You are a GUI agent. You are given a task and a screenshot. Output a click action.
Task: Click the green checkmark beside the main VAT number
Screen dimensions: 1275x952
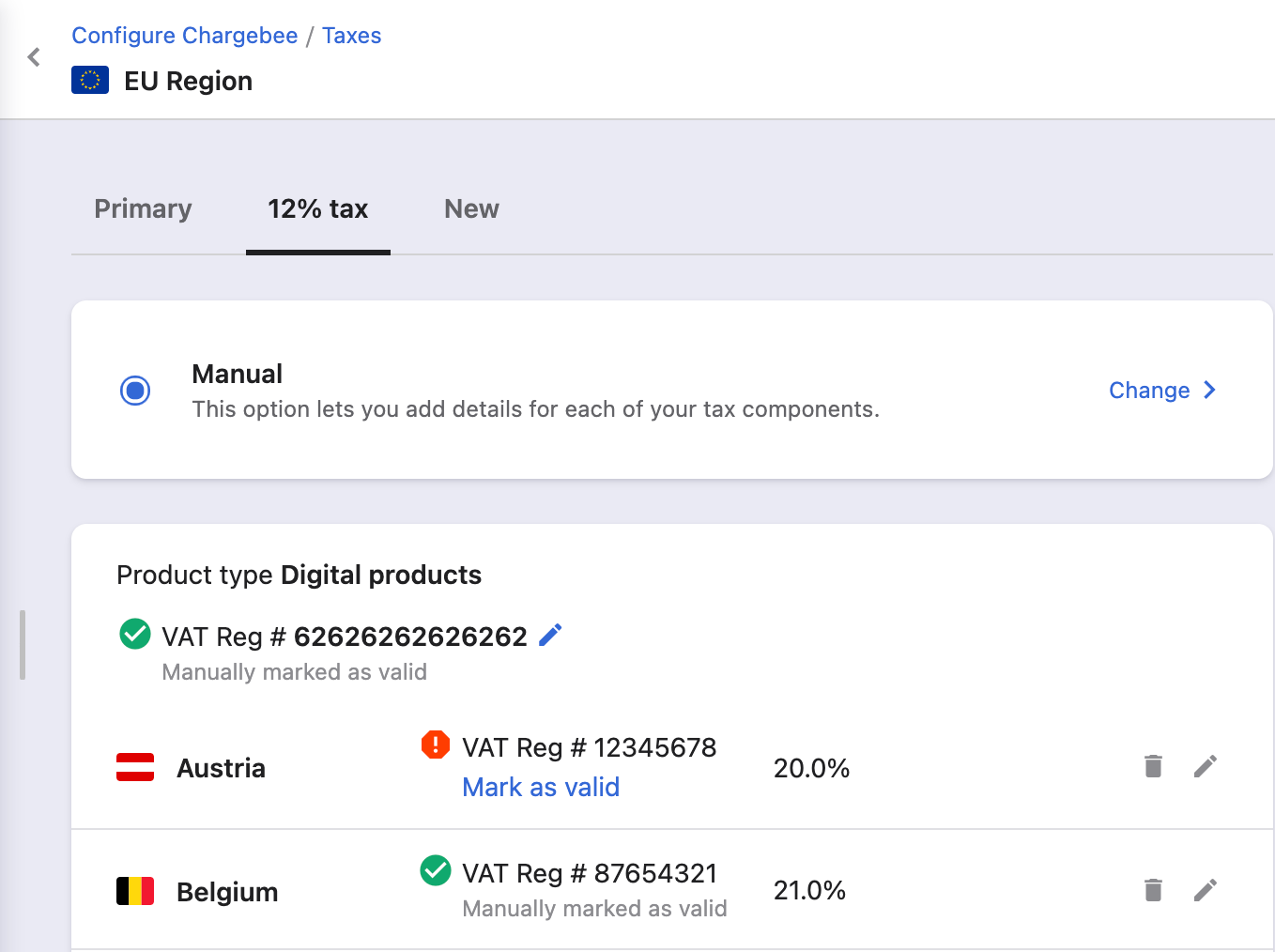tap(134, 635)
